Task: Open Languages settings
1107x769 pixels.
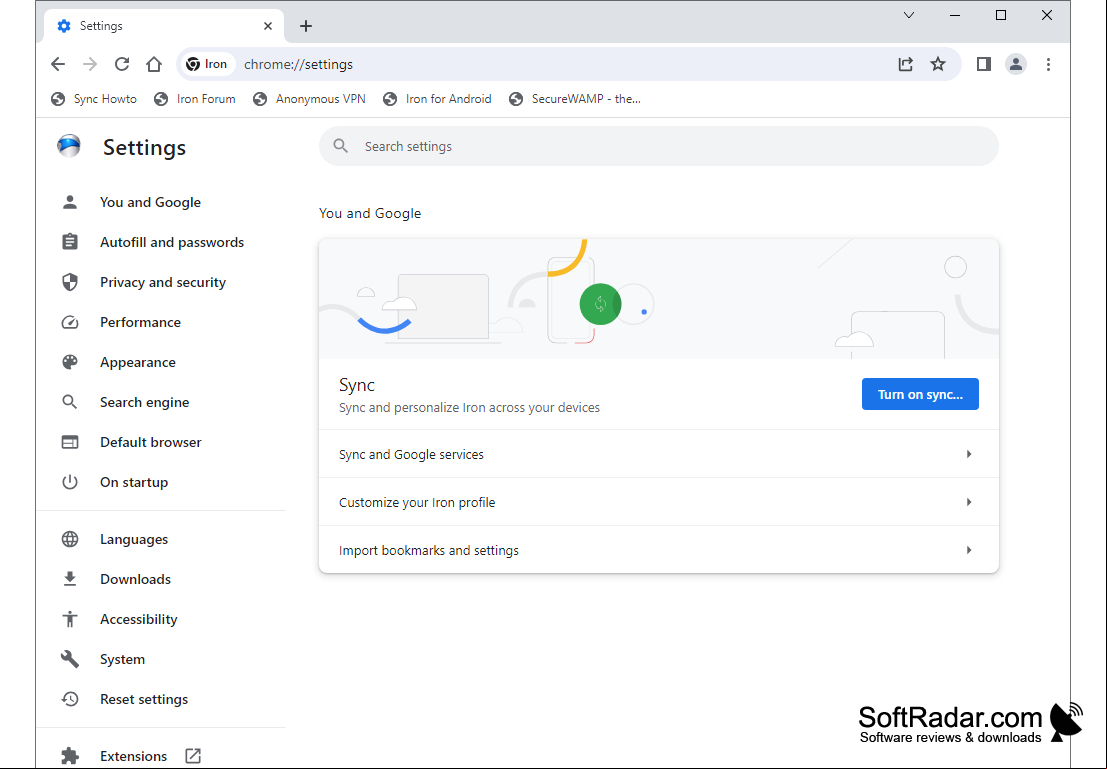Action: click(x=134, y=540)
